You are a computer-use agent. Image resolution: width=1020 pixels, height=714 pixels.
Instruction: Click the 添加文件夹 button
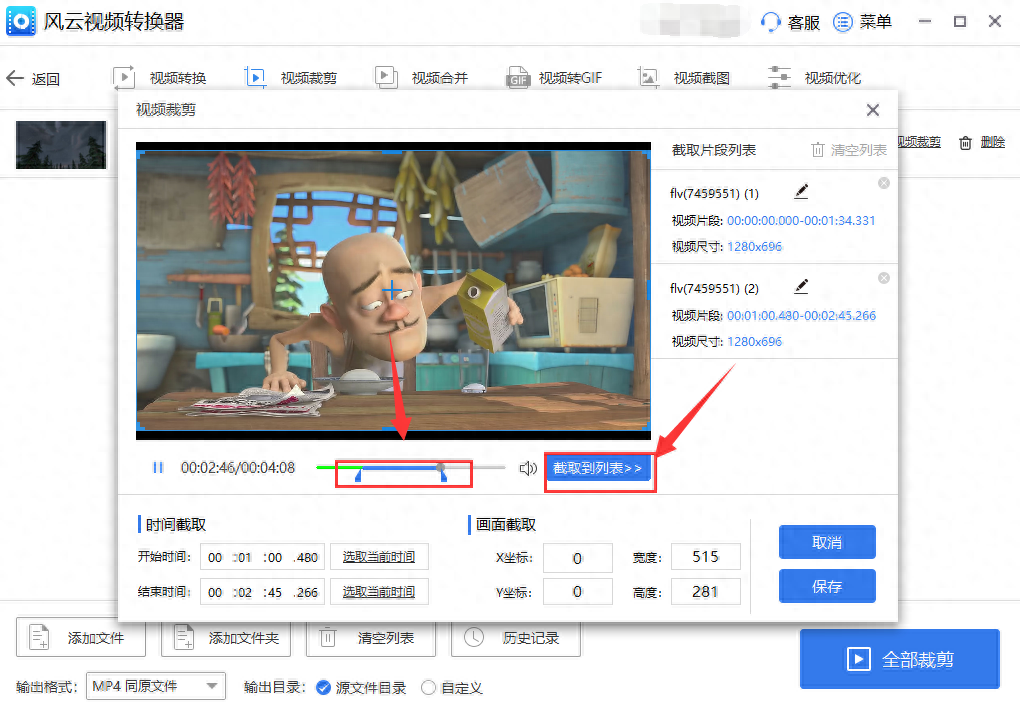[226, 639]
